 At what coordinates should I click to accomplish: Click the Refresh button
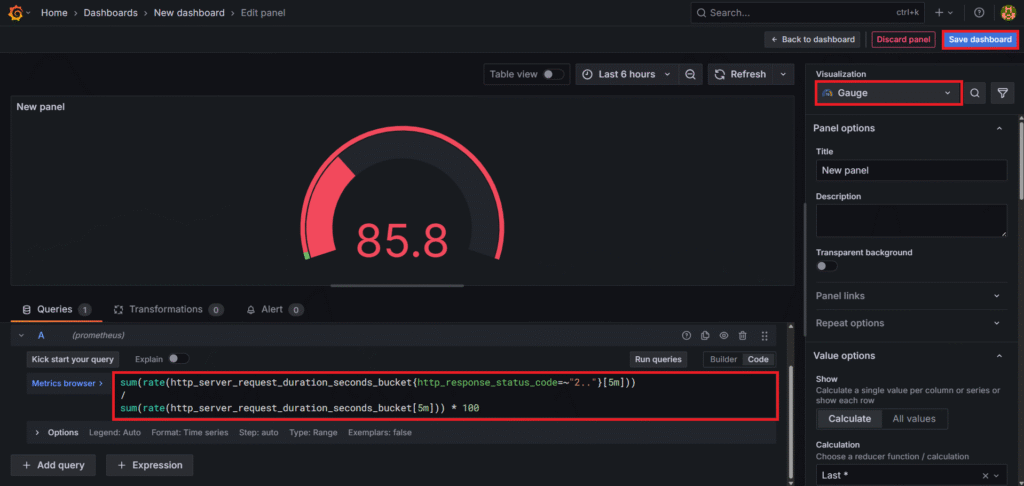pos(741,74)
